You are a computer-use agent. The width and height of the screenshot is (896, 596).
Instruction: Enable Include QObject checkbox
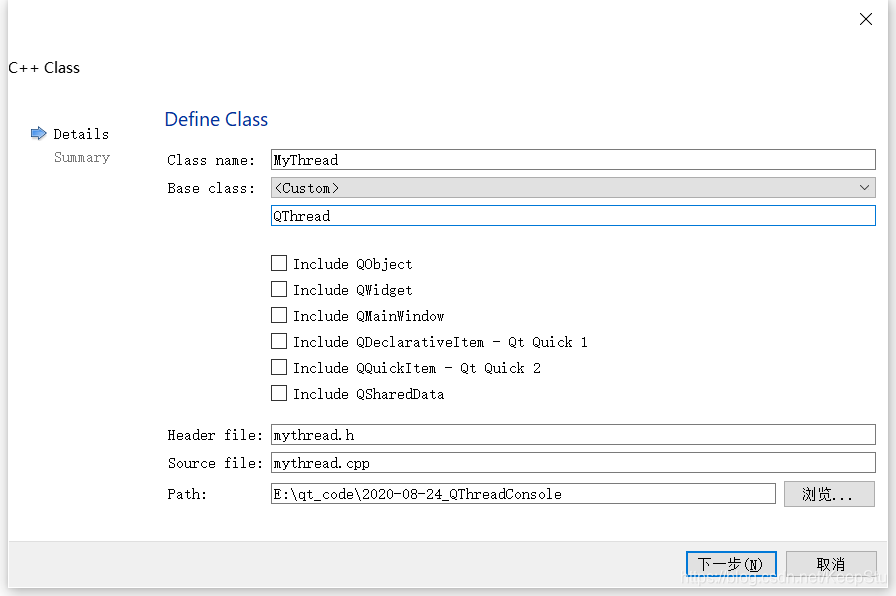pos(279,263)
